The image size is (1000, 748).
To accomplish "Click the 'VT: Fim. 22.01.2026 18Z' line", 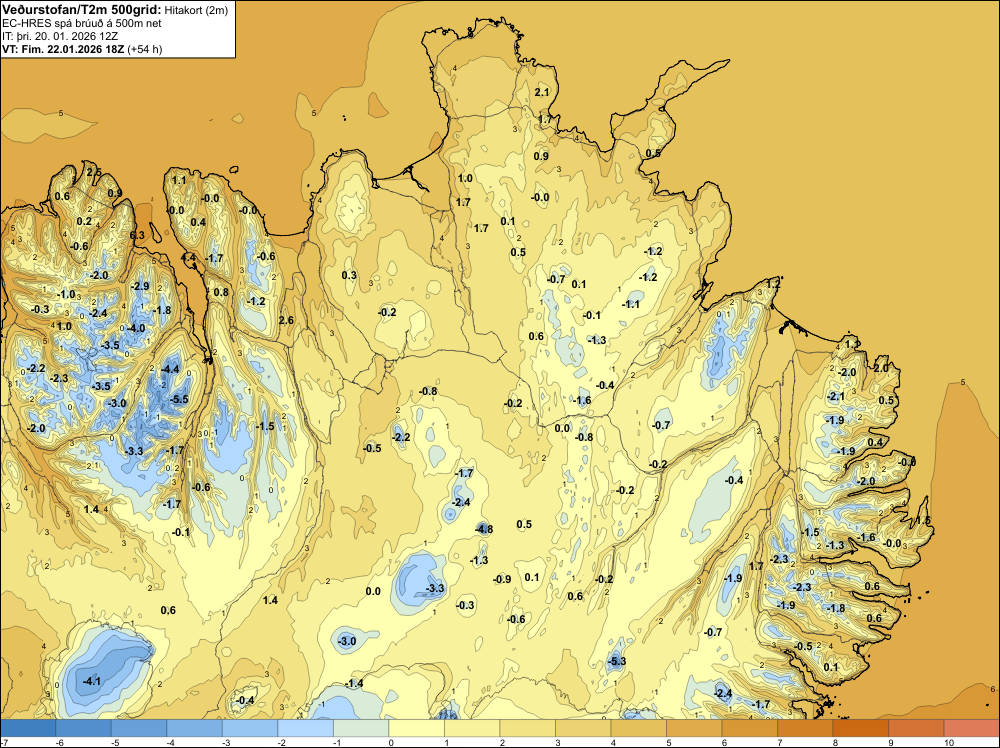I will (63, 49).
